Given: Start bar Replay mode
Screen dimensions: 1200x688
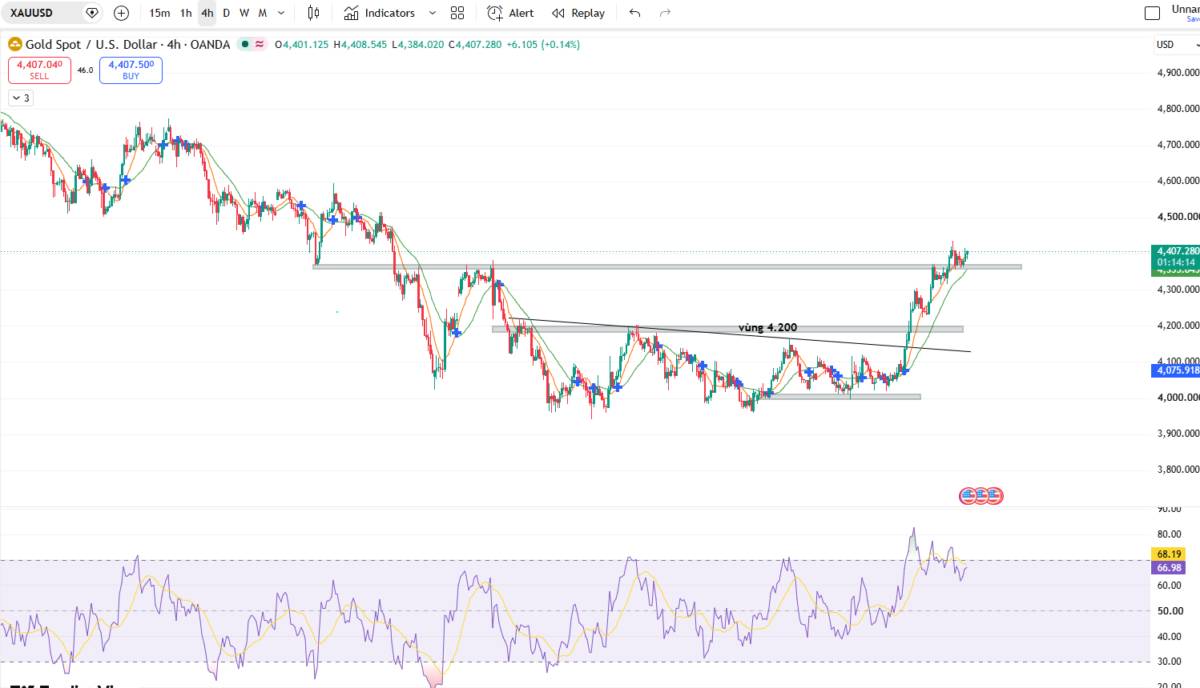Looking at the screenshot, I should 579,13.
